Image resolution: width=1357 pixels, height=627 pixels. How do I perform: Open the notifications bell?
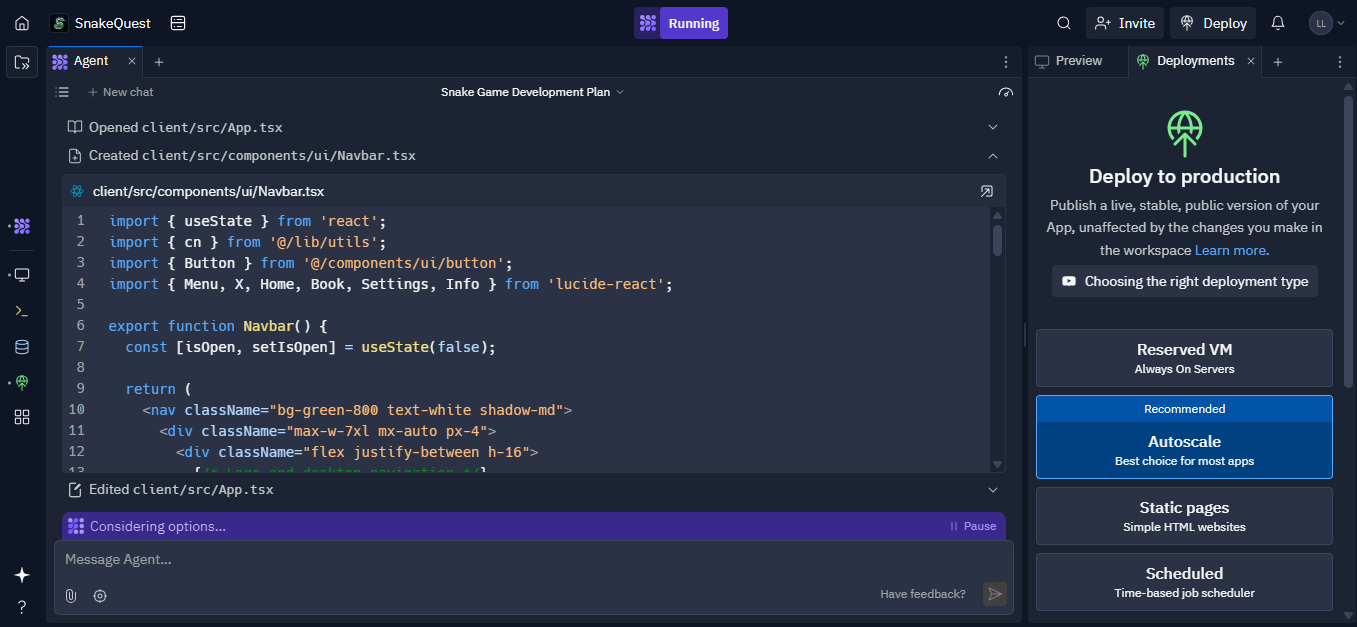[1278, 23]
